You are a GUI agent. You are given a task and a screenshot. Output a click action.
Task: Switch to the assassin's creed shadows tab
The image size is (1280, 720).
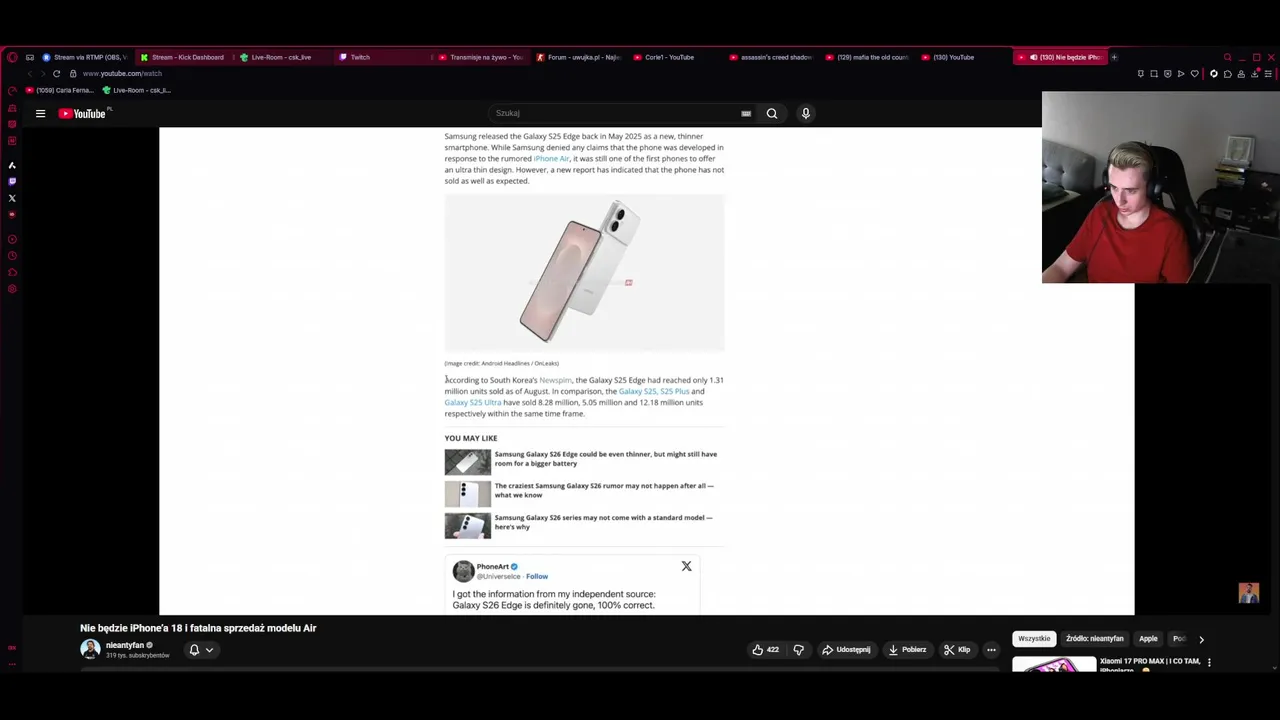click(x=772, y=57)
